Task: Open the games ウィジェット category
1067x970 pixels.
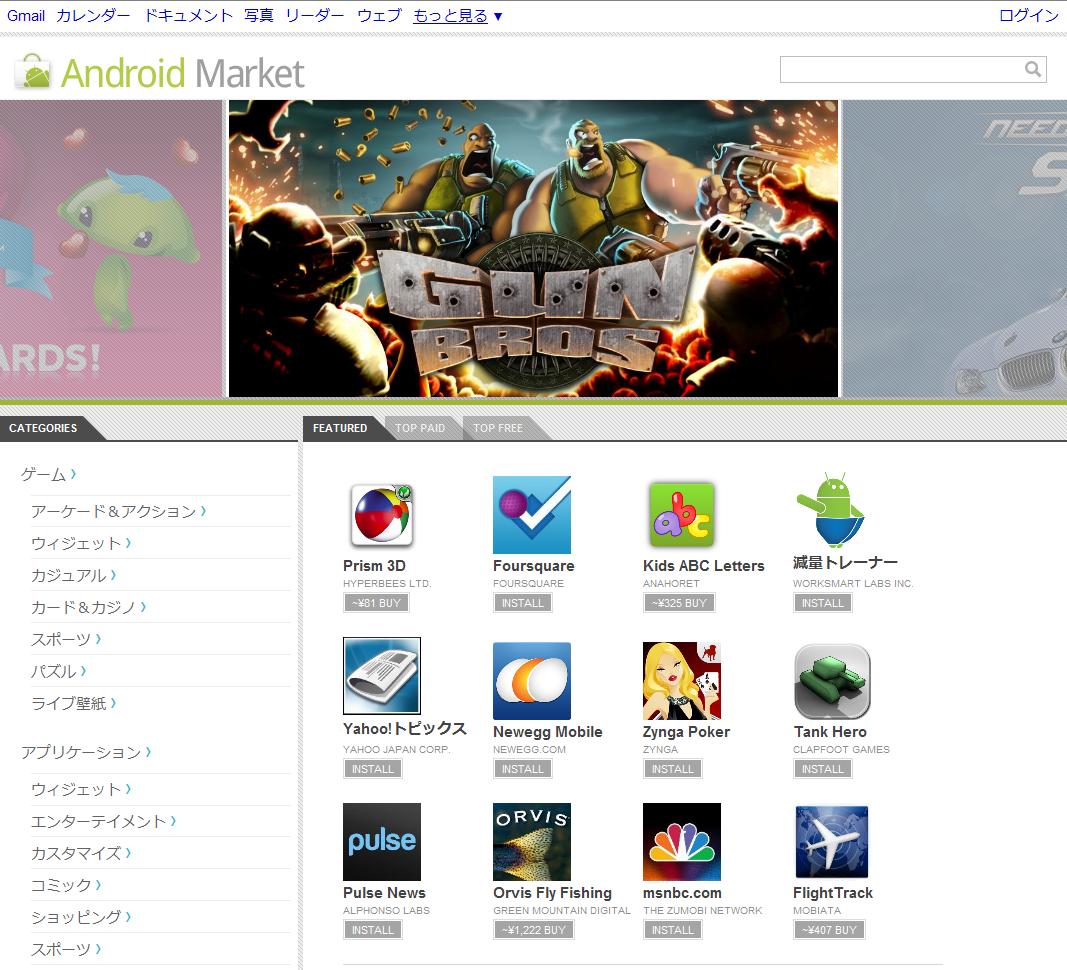Action: 81,543
